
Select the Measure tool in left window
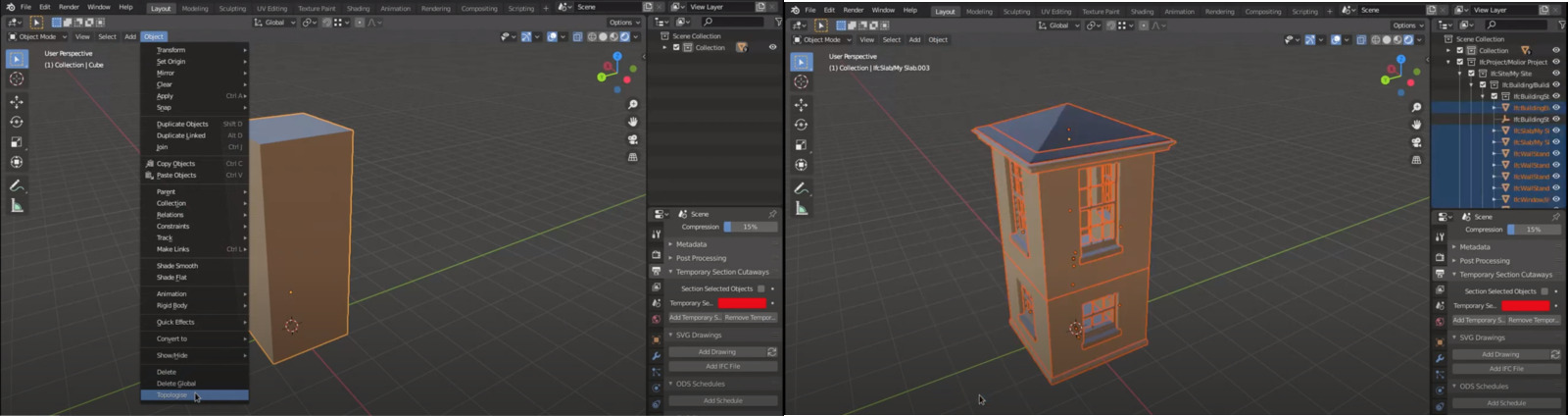click(x=17, y=205)
